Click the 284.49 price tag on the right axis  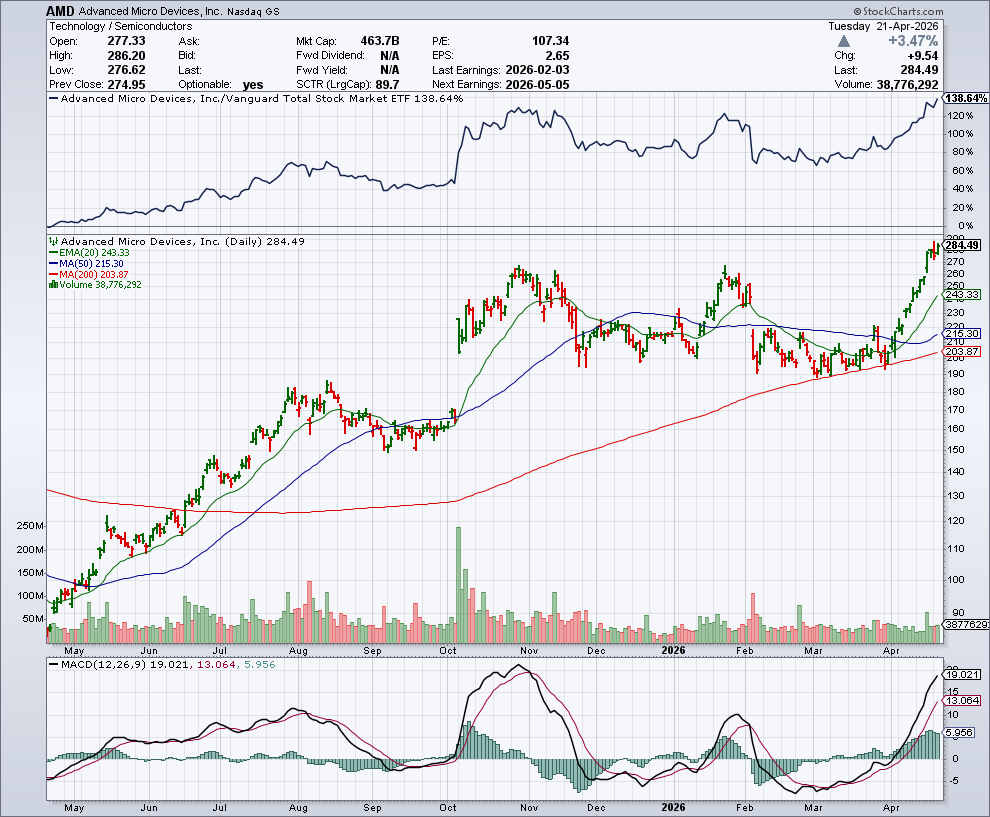pyautogui.click(x=962, y=245)
